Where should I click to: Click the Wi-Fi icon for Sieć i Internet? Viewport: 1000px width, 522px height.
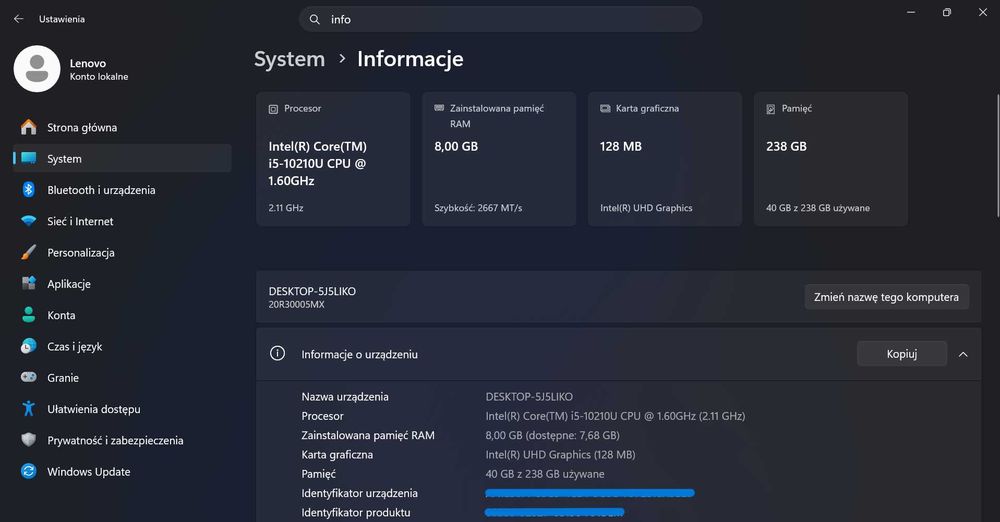(29, 221)
